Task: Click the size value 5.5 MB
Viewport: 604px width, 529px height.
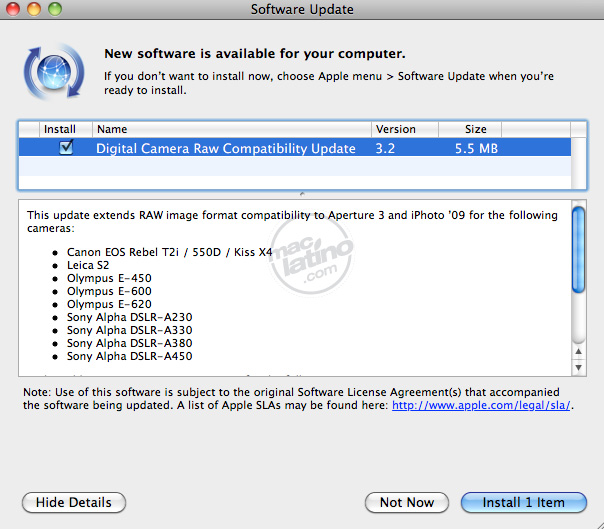Action: [x=476, y=148]
